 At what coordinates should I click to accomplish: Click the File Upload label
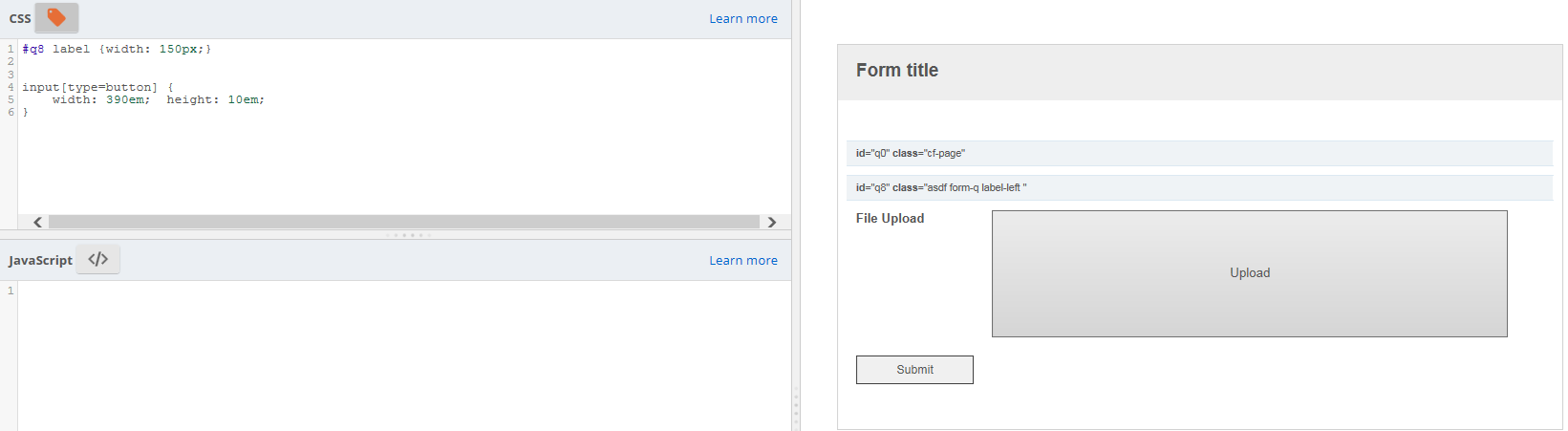click(890, 218)
